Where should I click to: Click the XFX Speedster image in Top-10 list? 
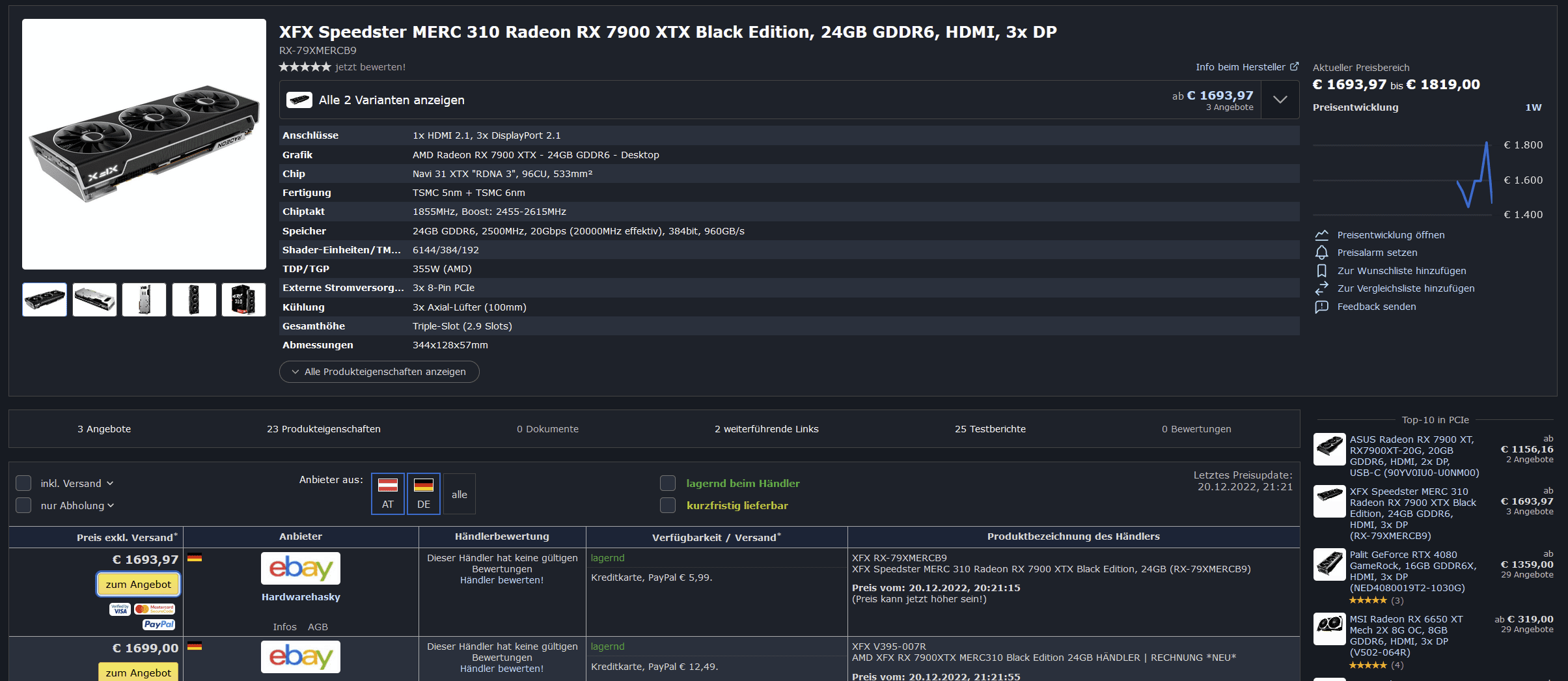[1329, 501]
